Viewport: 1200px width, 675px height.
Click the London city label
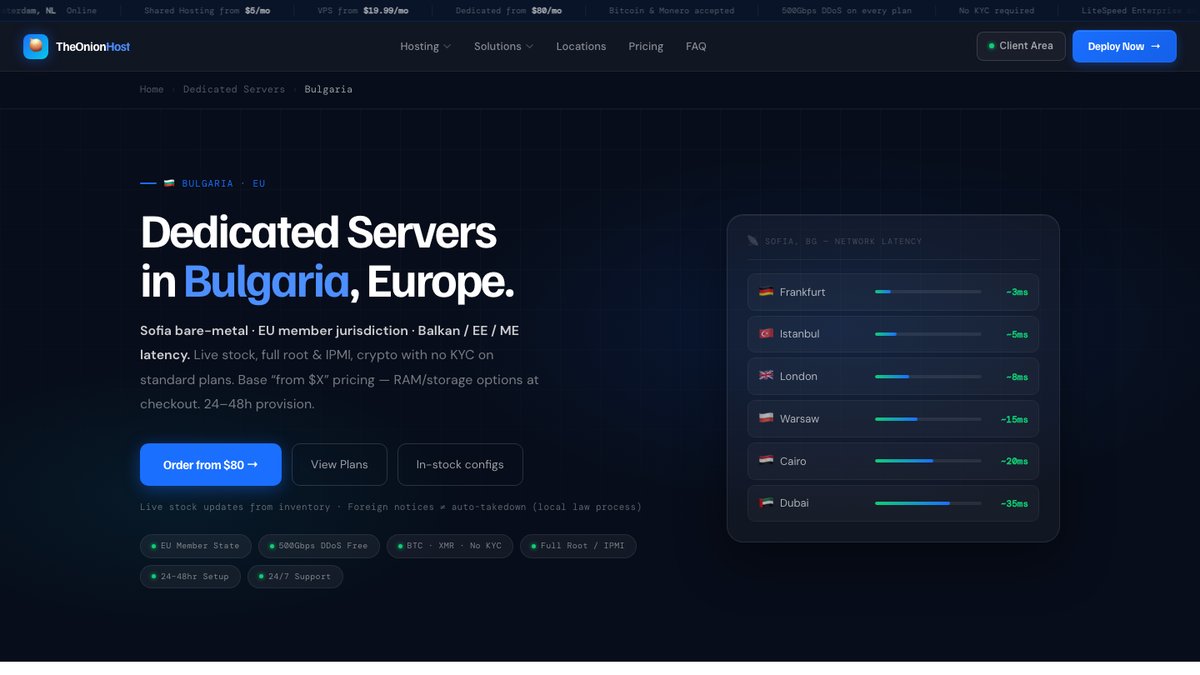[x=799, y=376]
